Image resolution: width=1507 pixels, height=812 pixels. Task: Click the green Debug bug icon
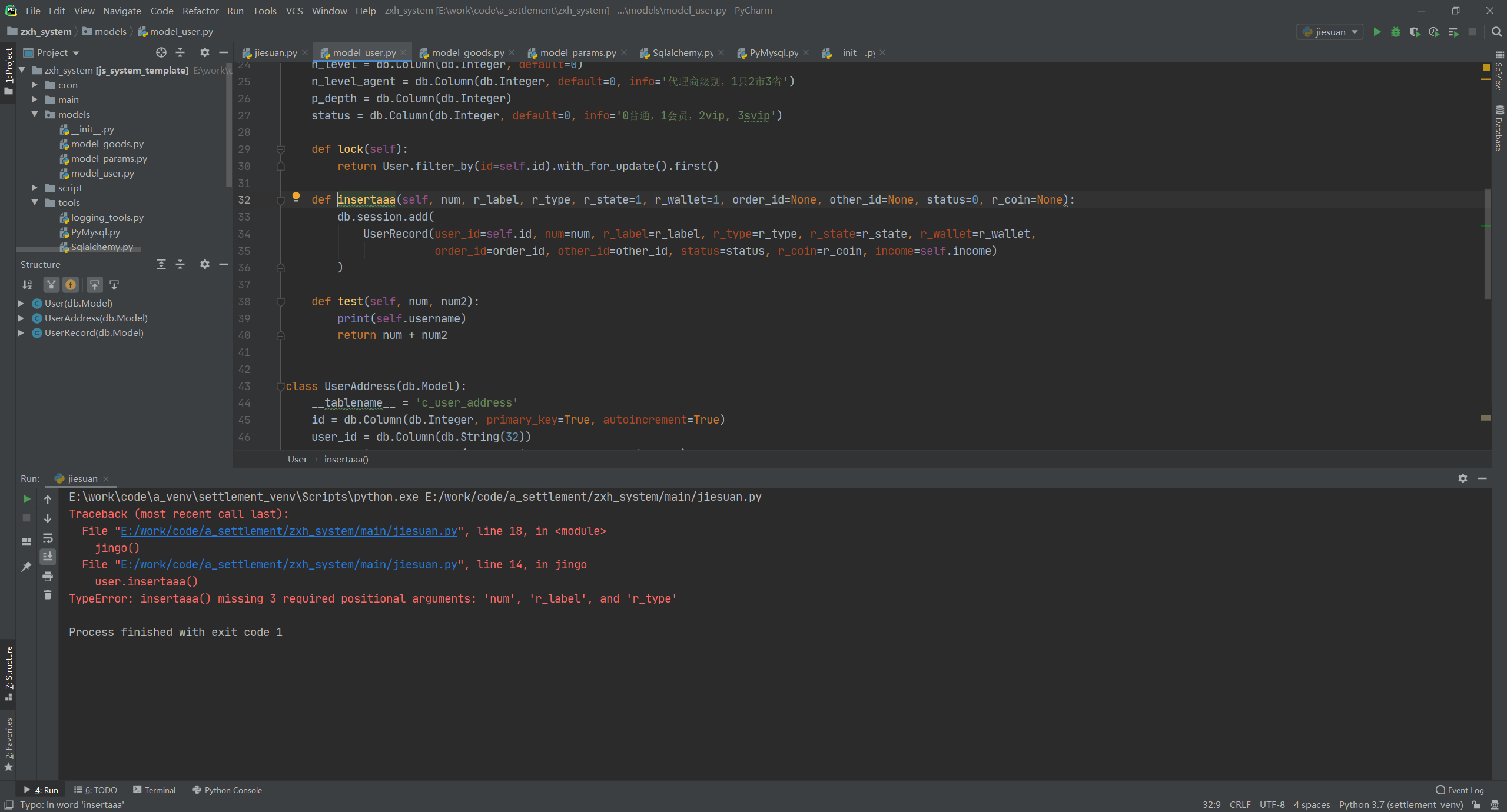click(1395, 32)
